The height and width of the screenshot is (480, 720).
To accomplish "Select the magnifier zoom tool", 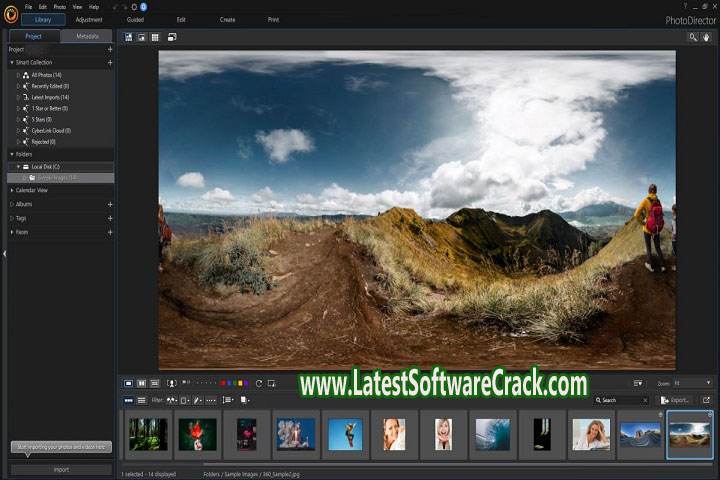I will pyautogui.click(x=693, y=37).
